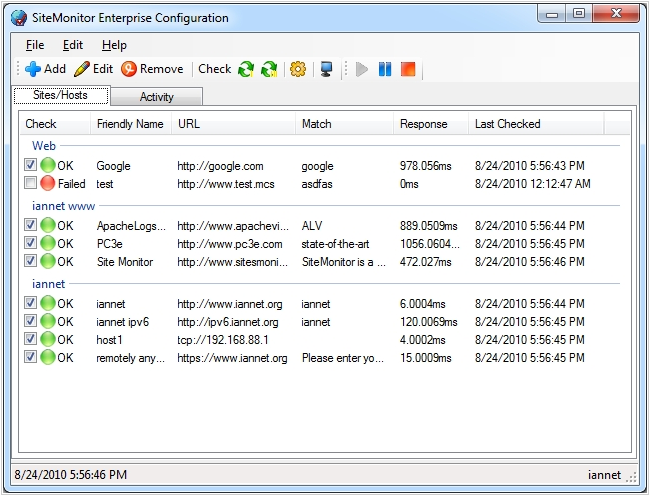Image resolution: width=649 pixels, height=495 pixels.
Task: Click the Remove toolbar button
Action: pyautogui.click(x=152, y=69)
